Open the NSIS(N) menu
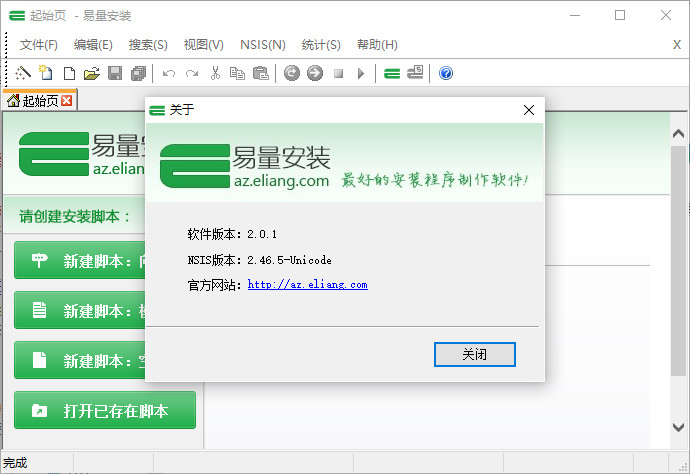This screenshot has height=474, width=690. click(x=263, y=45)
